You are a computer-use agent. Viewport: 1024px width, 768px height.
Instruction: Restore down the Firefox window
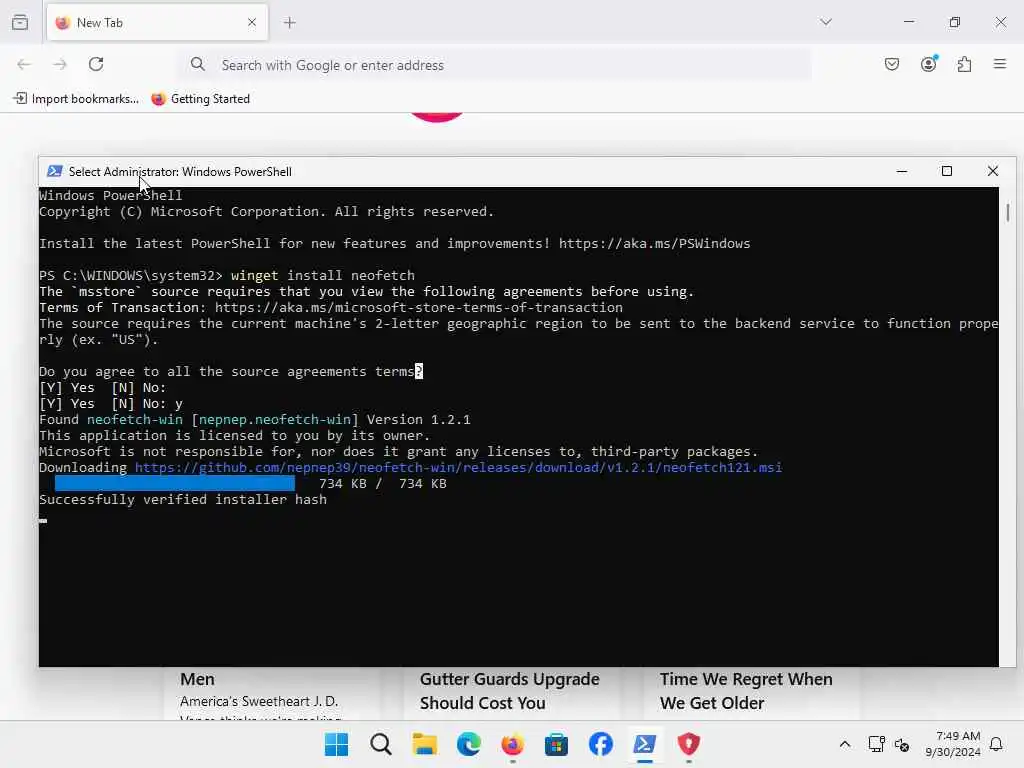[955, 22]
